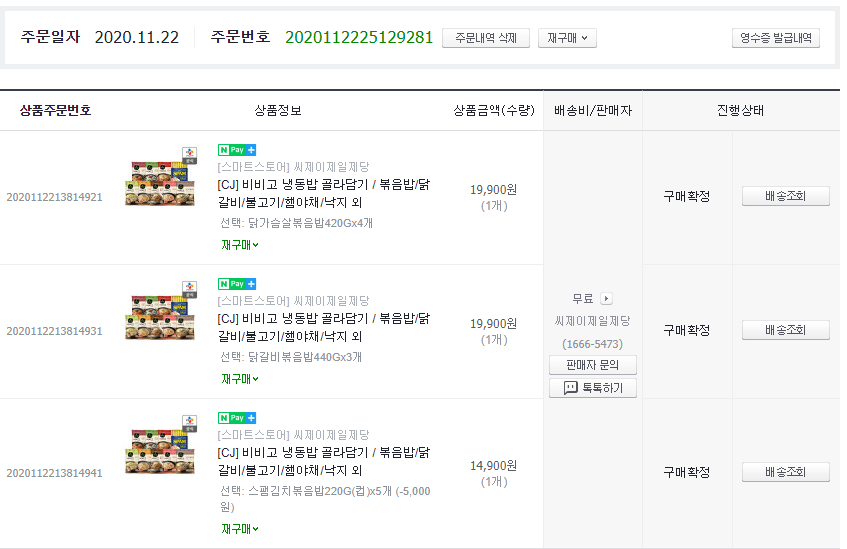Viewport: 847px width, 549px height.
Task: Click the 진행상태 column header
Action: tap(741, 111)
